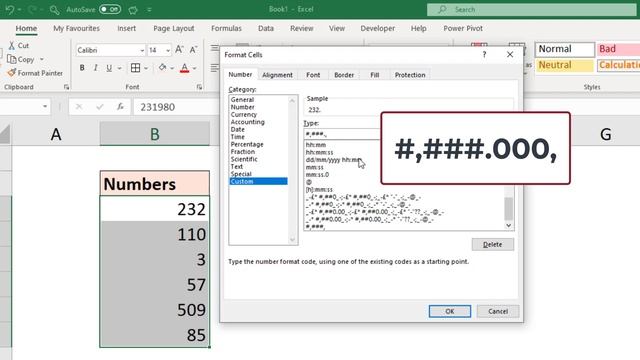640x360 pixels.
Task: Toggle Underline formatting
Action: 109,68
